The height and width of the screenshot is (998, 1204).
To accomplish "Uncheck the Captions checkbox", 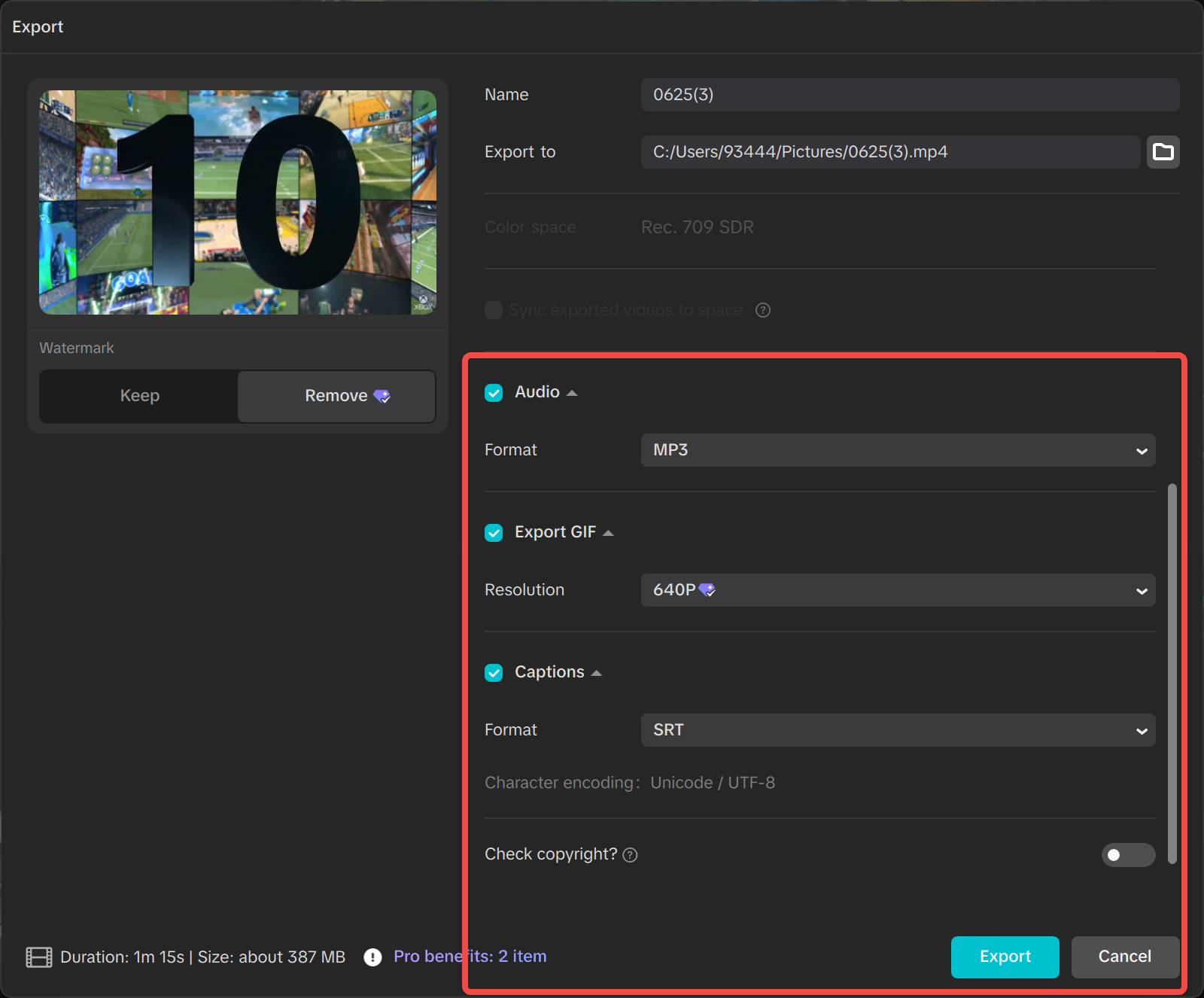I will (494, 673).
